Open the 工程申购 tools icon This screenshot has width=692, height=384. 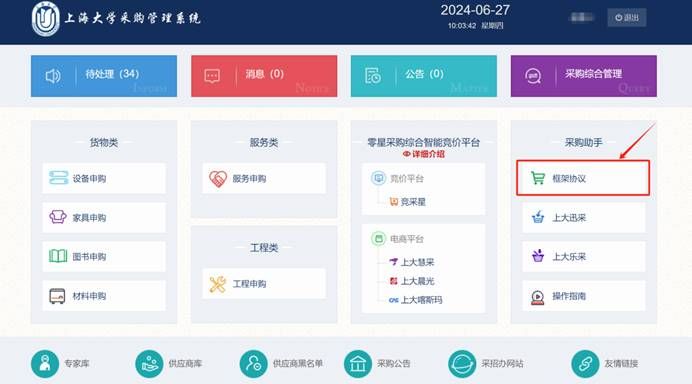218,284
